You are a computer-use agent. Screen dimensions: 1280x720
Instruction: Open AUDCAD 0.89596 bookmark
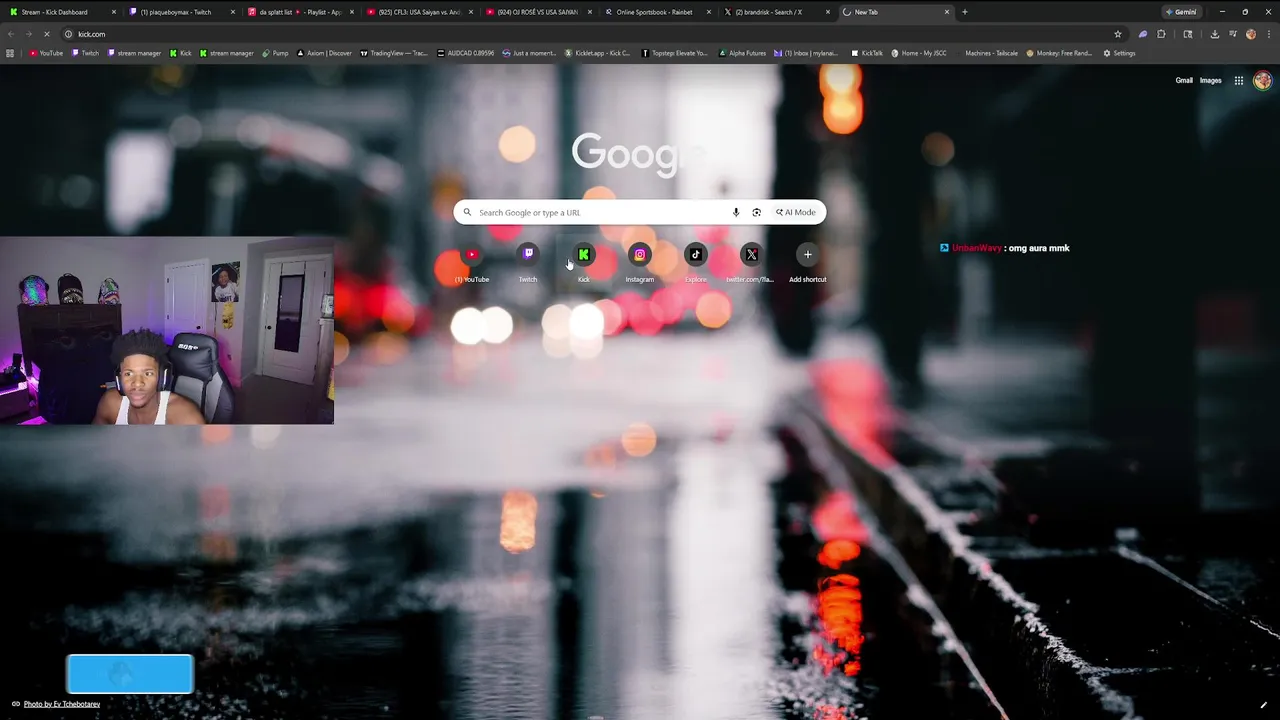click(466, 53)
